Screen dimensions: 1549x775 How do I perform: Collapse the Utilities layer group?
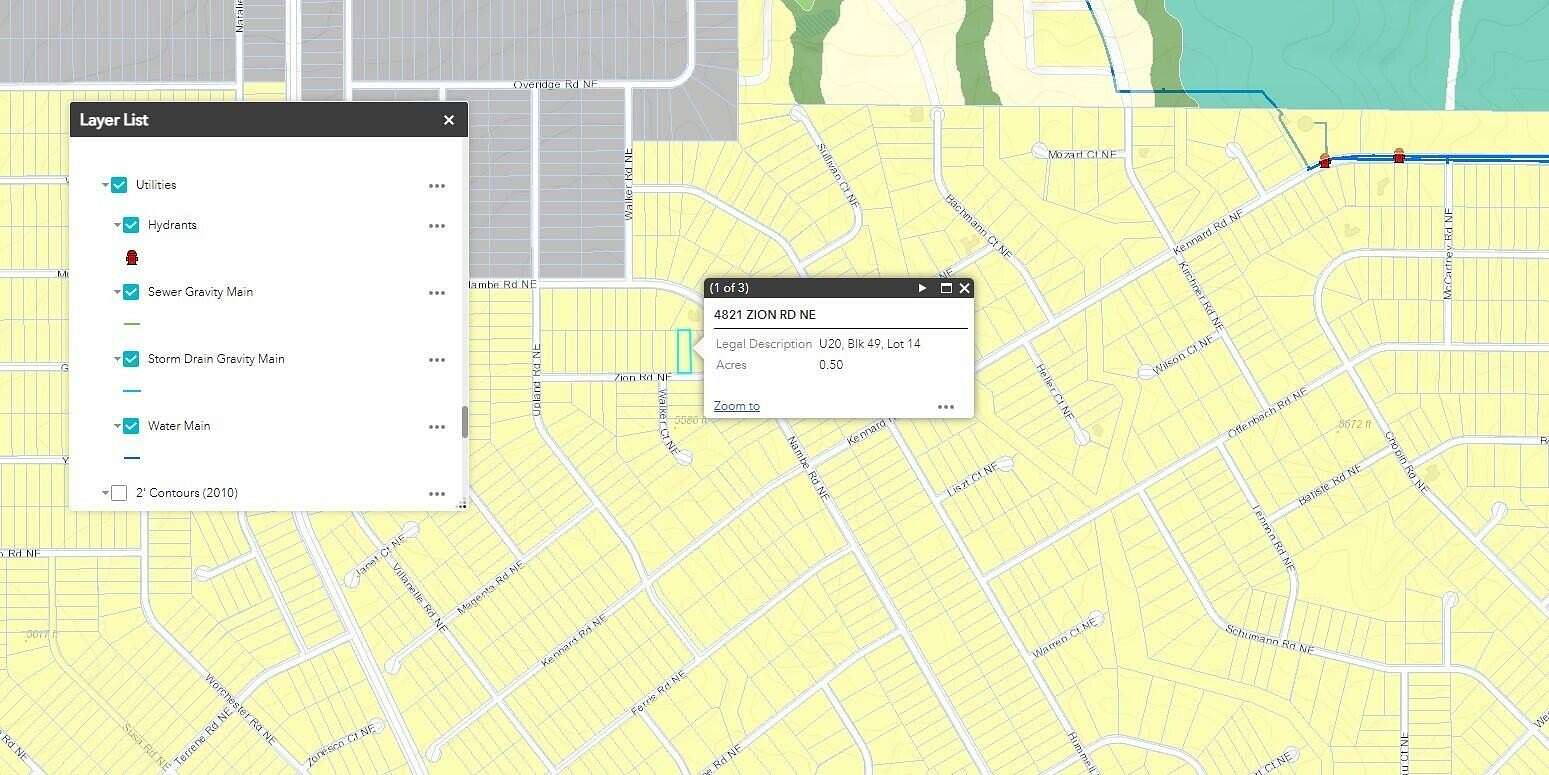(x=105, y=185)
